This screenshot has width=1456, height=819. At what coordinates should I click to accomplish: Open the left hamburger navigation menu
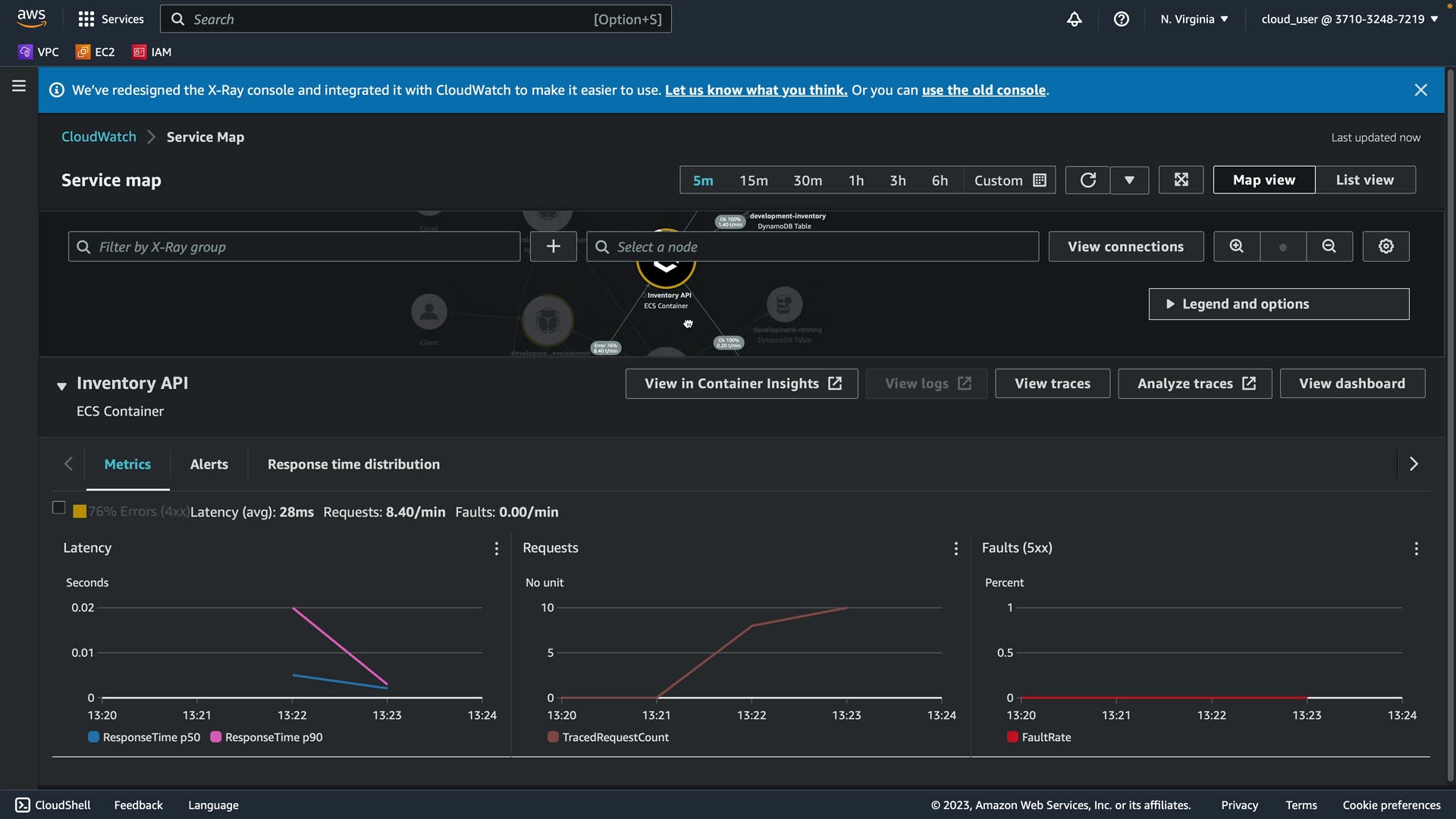pos(19,86)
